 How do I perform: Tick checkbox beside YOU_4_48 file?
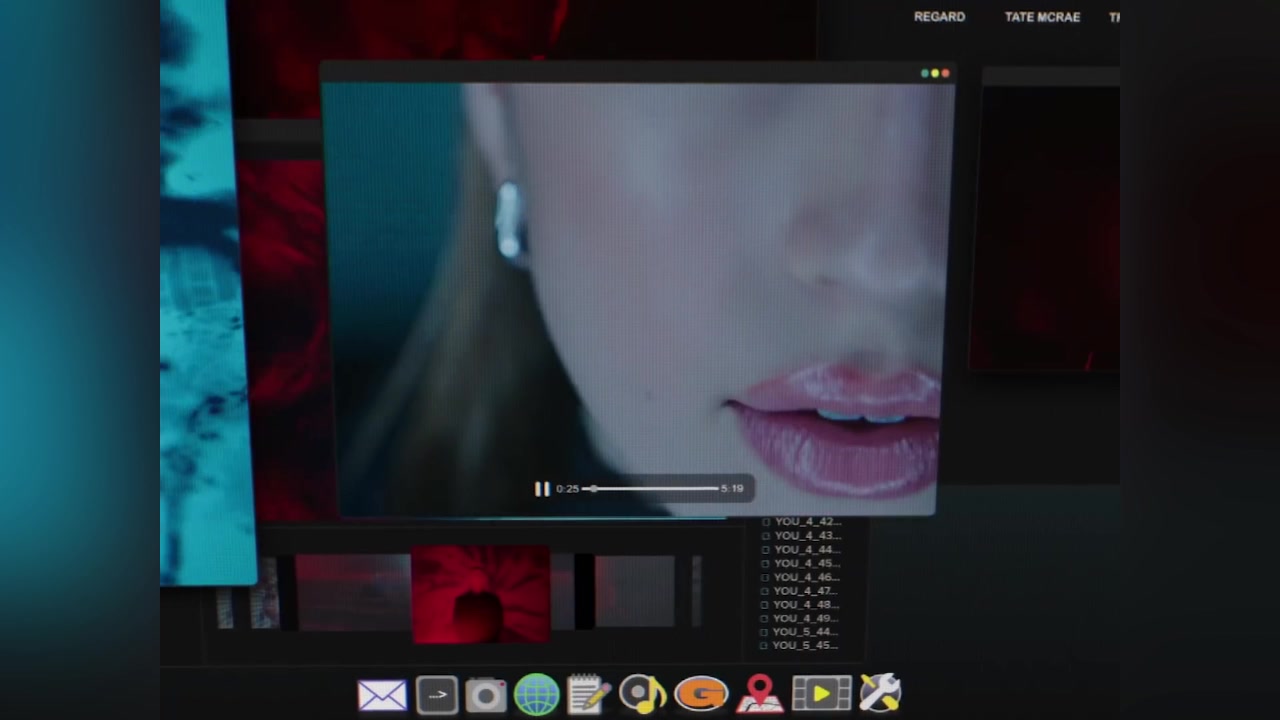pos(766,605)
